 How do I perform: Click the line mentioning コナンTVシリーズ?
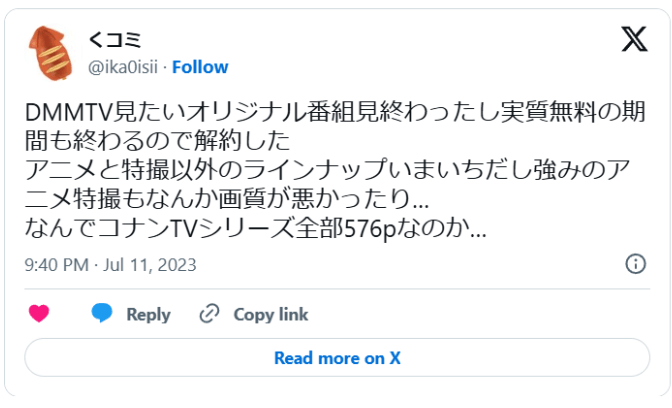[255, 228]
